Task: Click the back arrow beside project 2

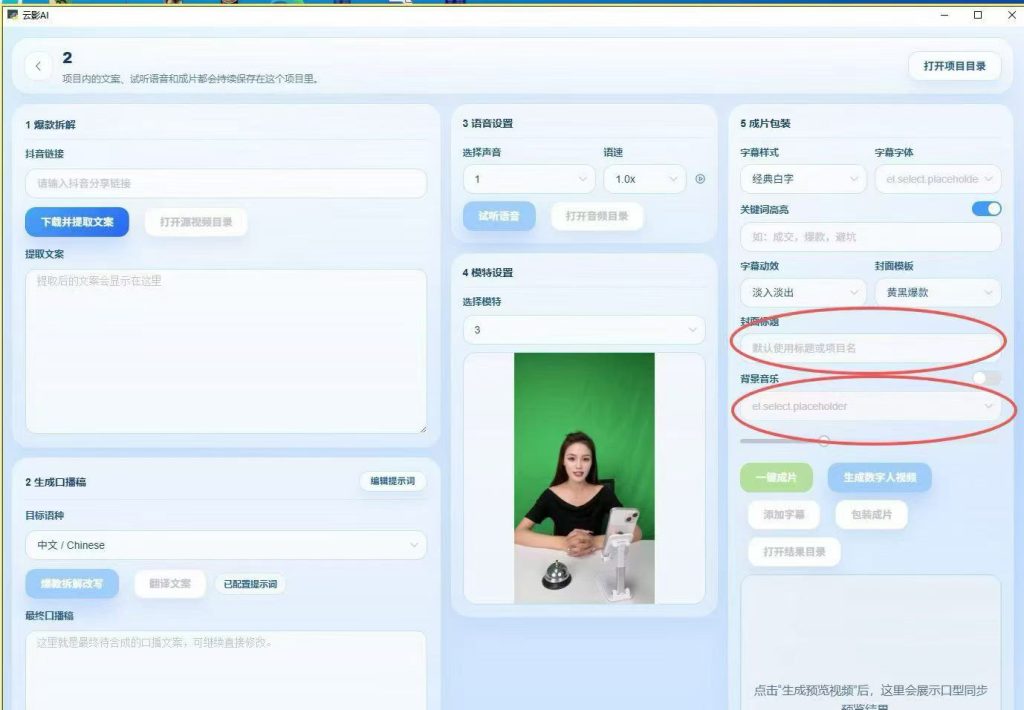Action: pos(38,66)
